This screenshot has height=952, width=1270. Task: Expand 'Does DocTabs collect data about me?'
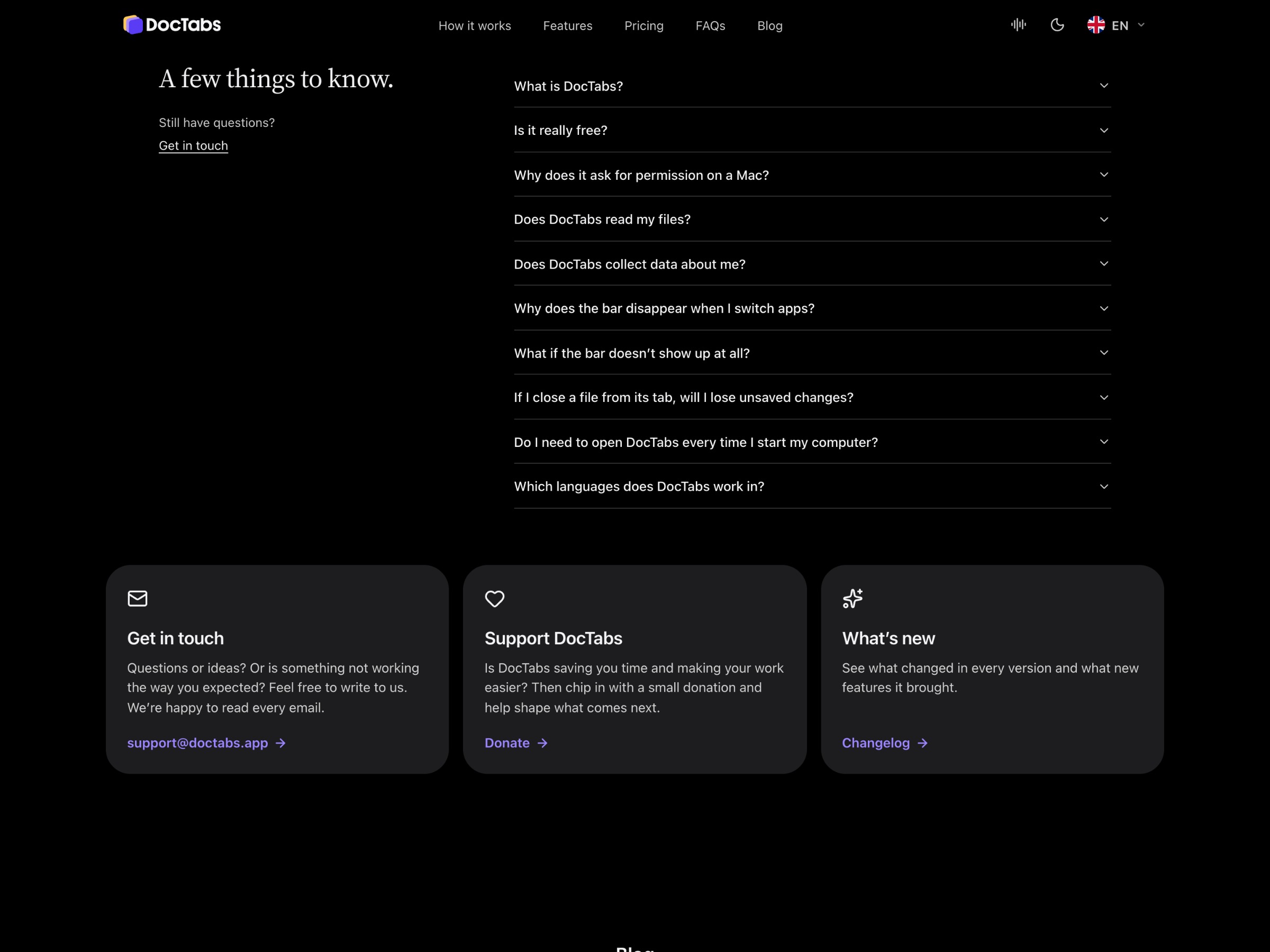point(812,264)
